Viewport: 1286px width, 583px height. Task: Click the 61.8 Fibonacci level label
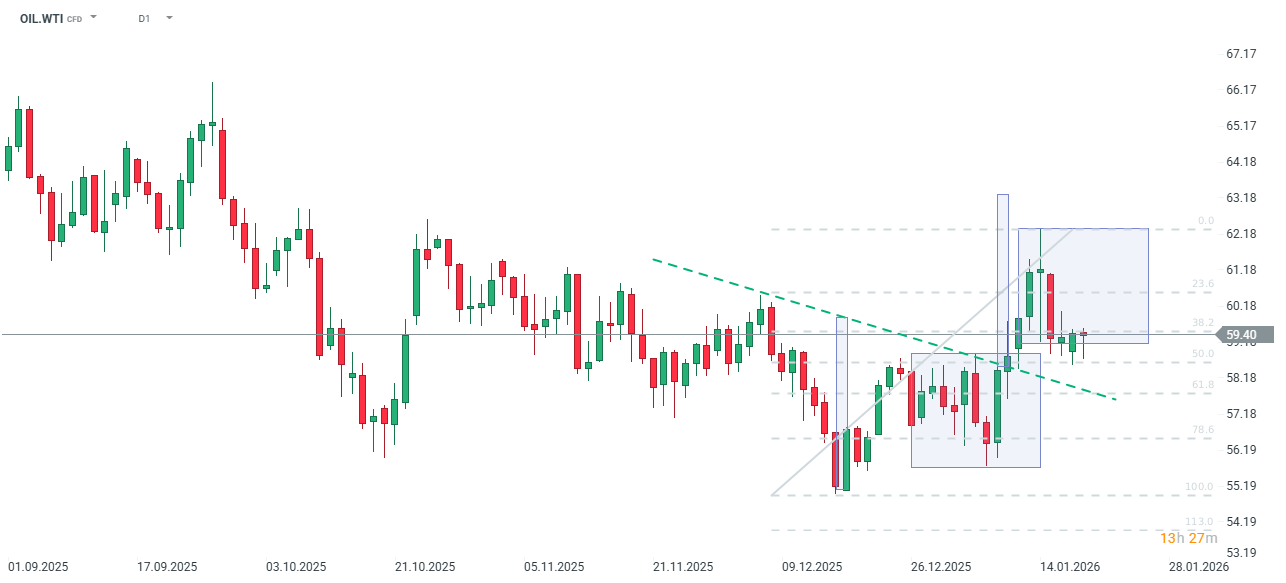click(x=1203, y=384)
